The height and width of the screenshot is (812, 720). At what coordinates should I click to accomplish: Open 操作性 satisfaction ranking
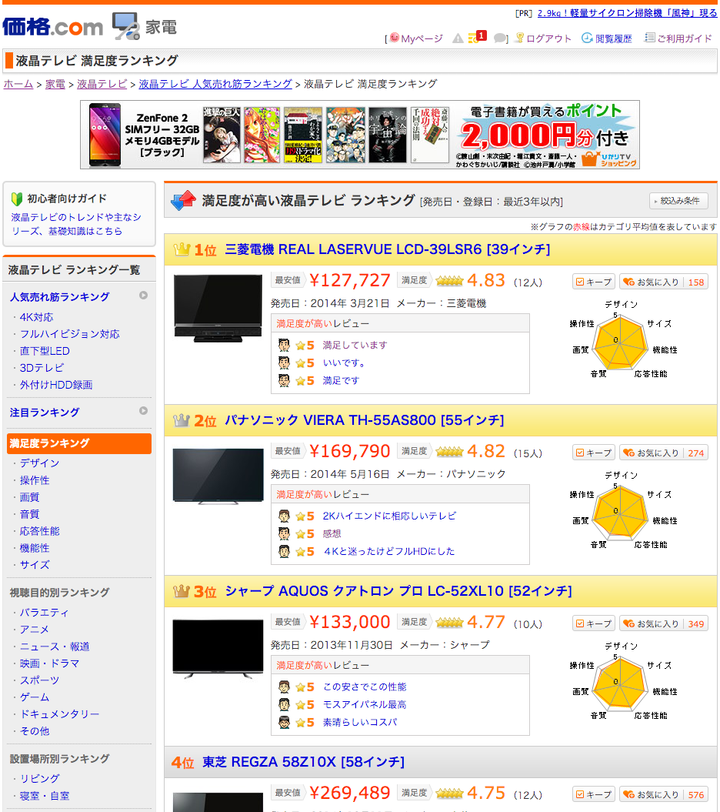[x=34, y=480]
